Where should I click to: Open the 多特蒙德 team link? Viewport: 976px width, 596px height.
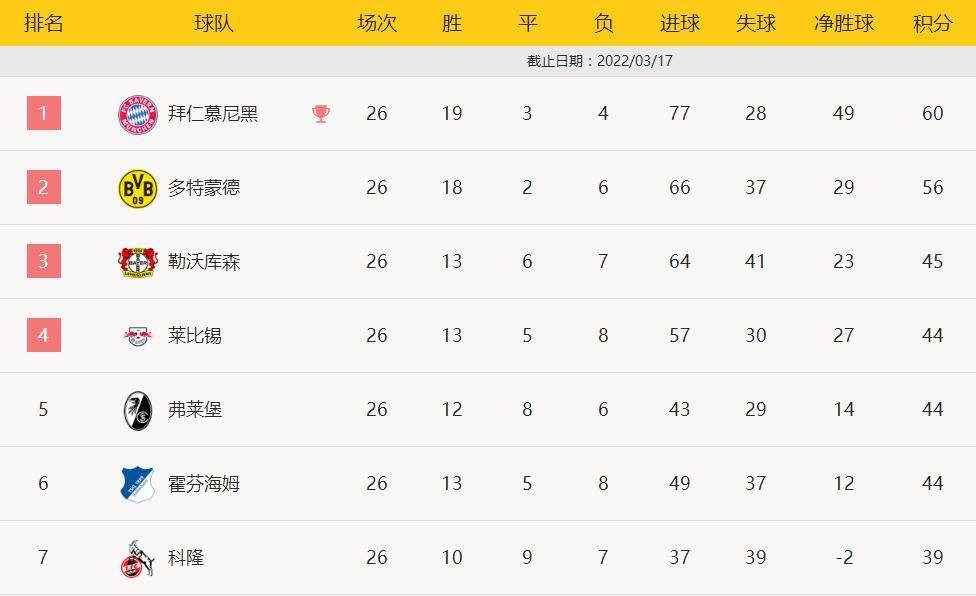point(204,188)
